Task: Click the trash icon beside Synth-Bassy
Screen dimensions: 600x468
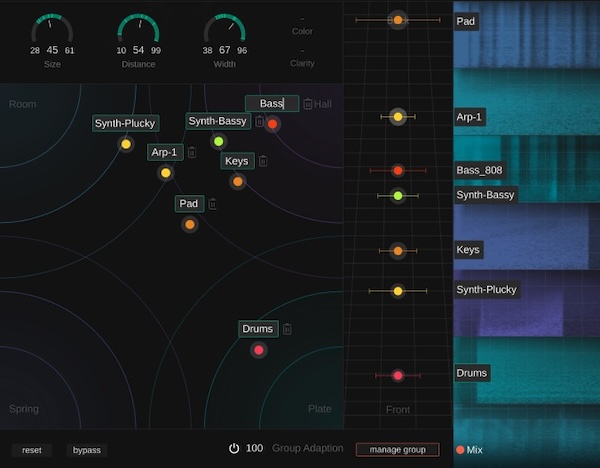Action: [259, 121]
